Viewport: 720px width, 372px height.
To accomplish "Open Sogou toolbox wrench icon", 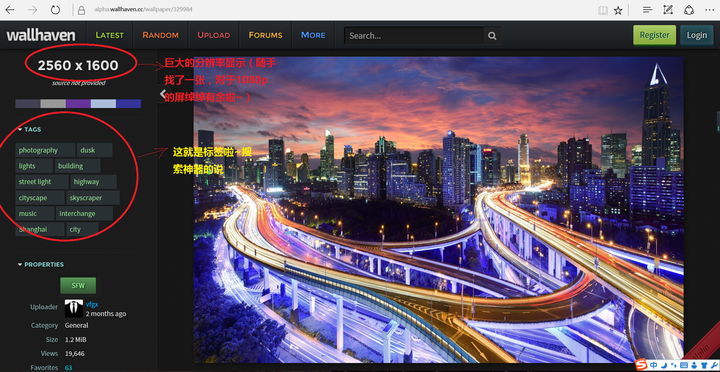I will [x=714, y=365].
